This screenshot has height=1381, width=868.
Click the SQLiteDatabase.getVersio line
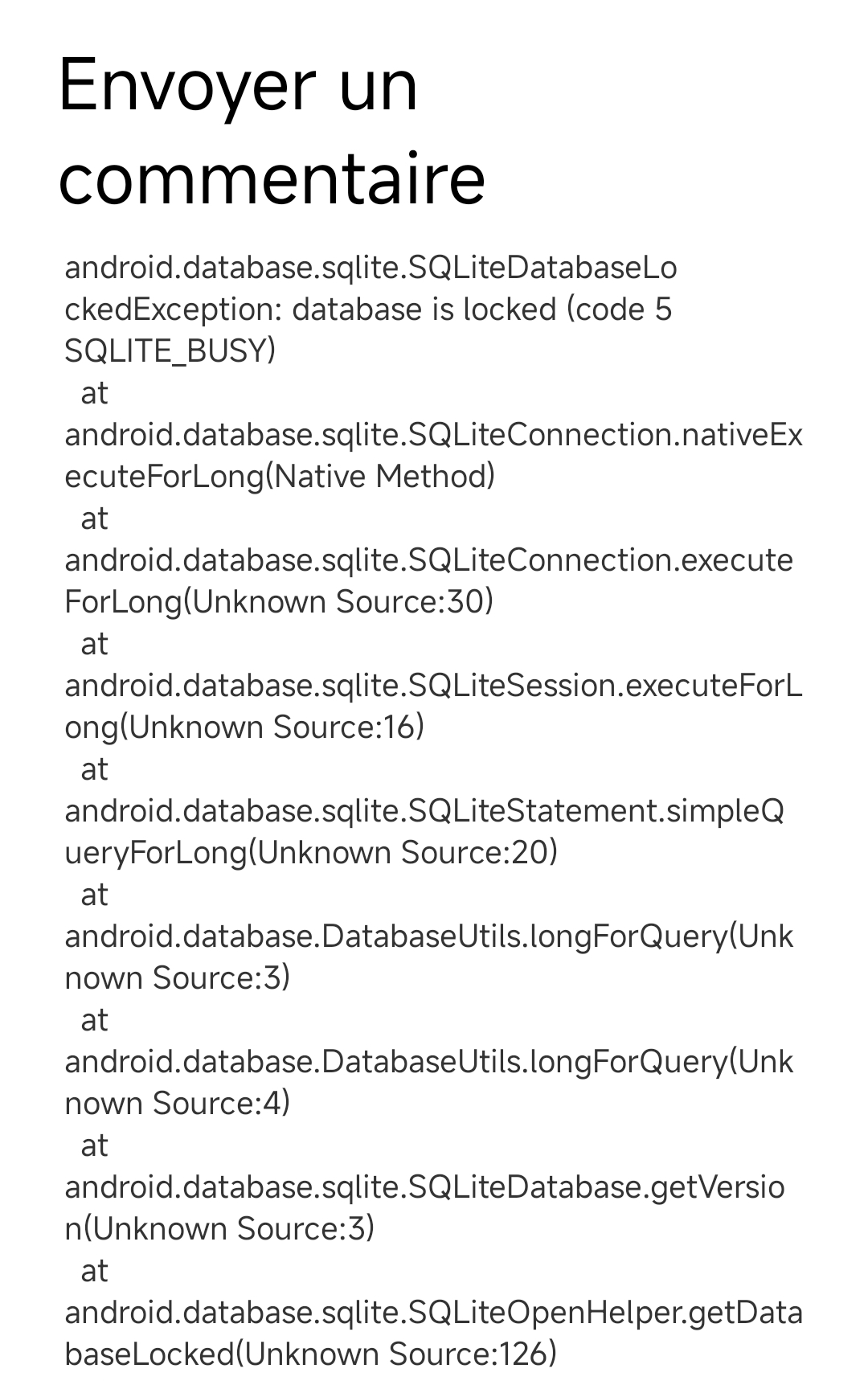click(424, 1187)
